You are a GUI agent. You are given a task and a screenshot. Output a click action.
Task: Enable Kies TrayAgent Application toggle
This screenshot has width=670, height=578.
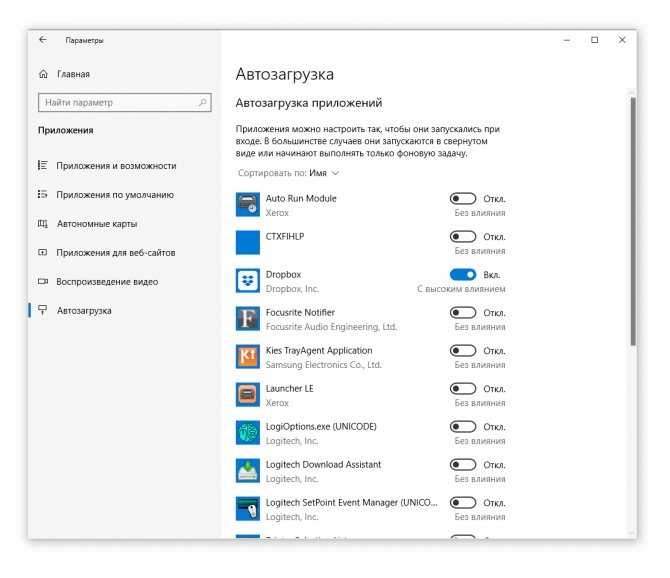click(x=463, y=351)
